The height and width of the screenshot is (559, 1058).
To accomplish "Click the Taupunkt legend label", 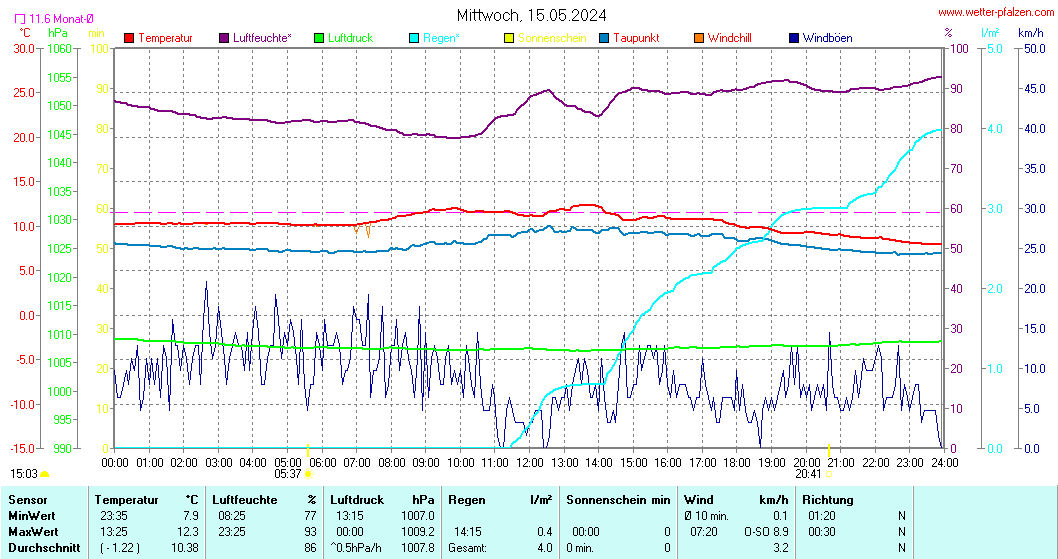I will pyautogui.click(x=636, y=38).
